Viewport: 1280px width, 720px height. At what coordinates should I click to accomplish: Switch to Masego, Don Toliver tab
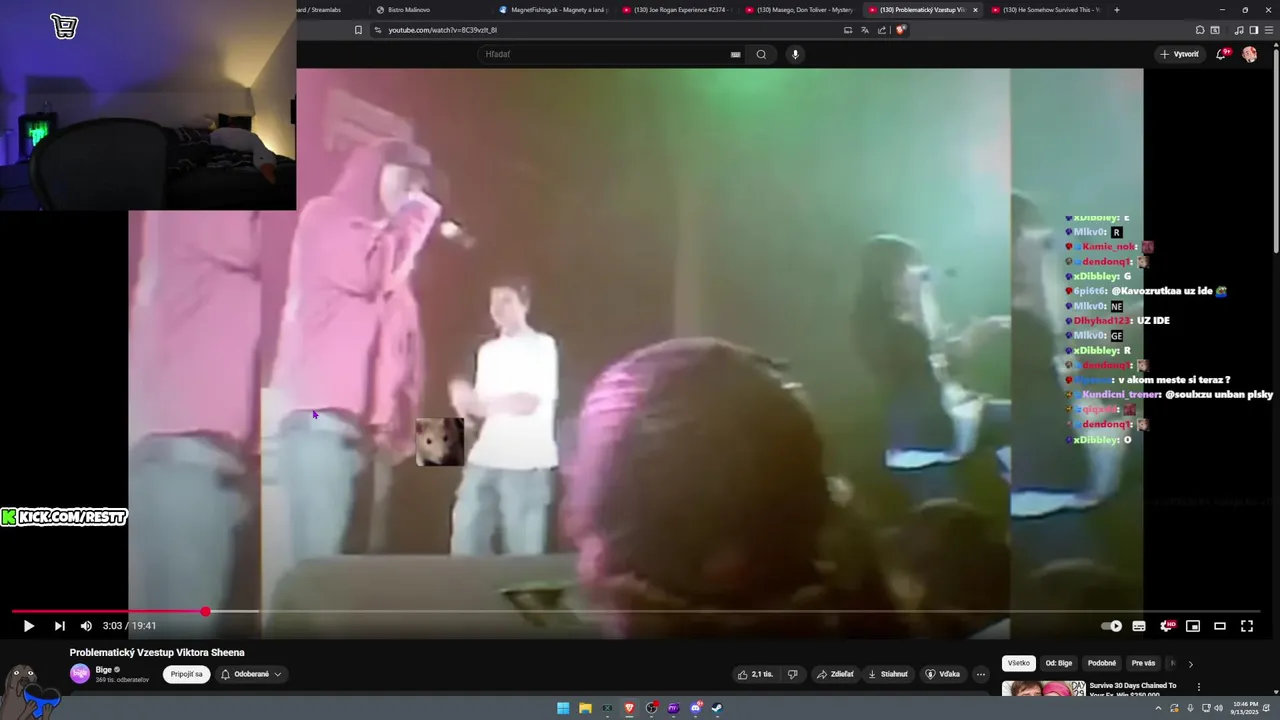(x=799, y=10)
